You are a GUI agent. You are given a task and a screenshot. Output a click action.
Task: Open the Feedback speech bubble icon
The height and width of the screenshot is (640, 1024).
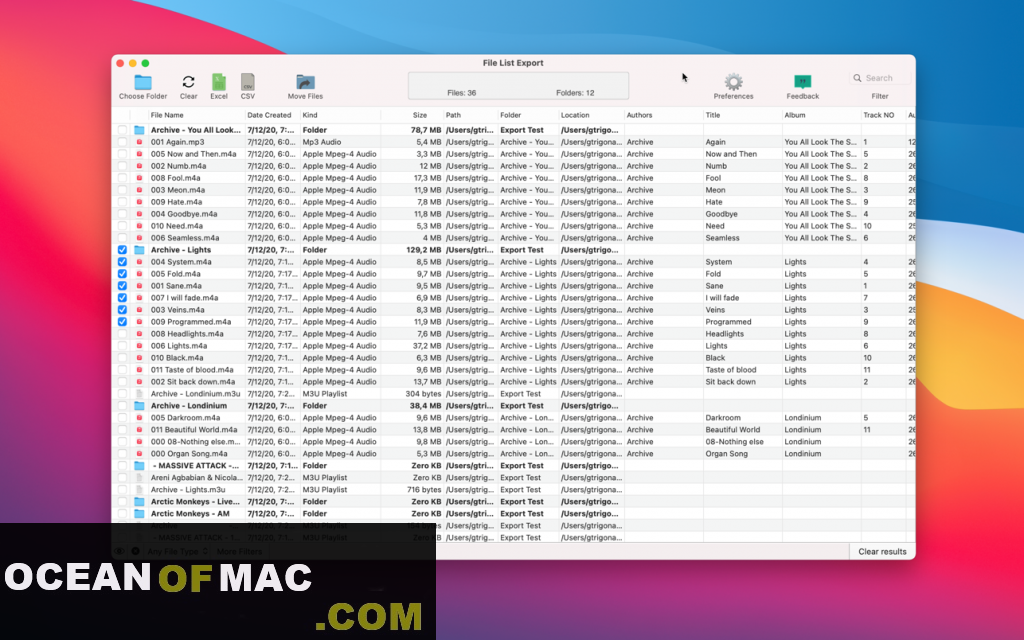803,82
